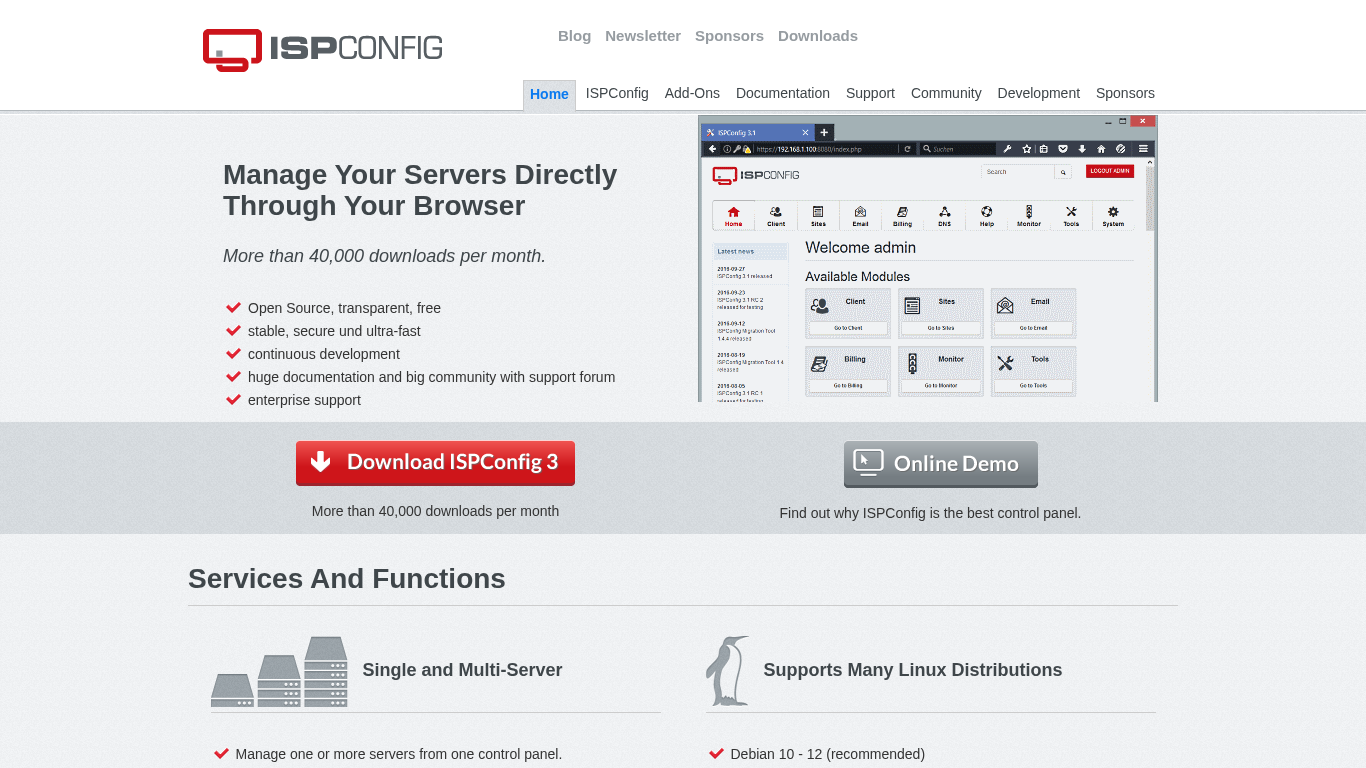
Task: Click the italic "More than 40,000 downloads" tagline
Action: coord(385,256)
